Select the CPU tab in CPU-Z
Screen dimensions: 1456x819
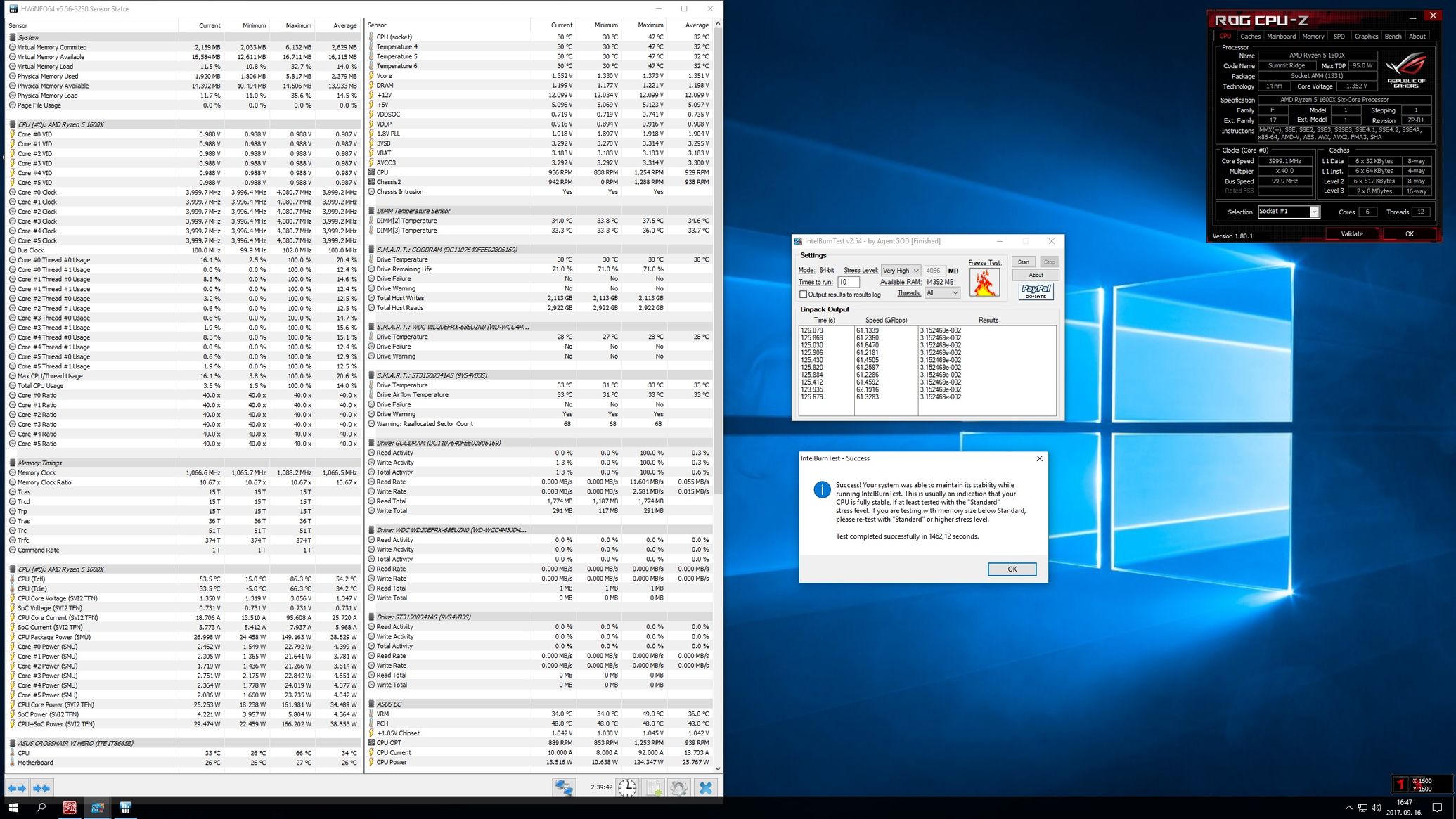pyautogui.click(x=1225, y=37)
